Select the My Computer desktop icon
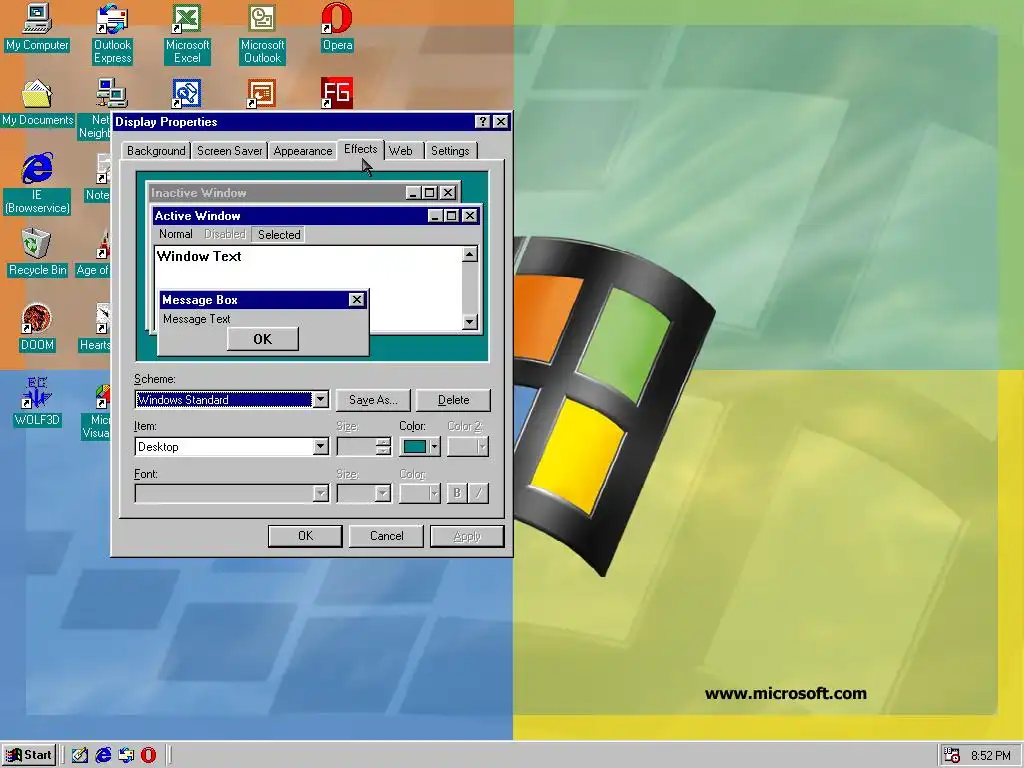 (x=37, y=27)
